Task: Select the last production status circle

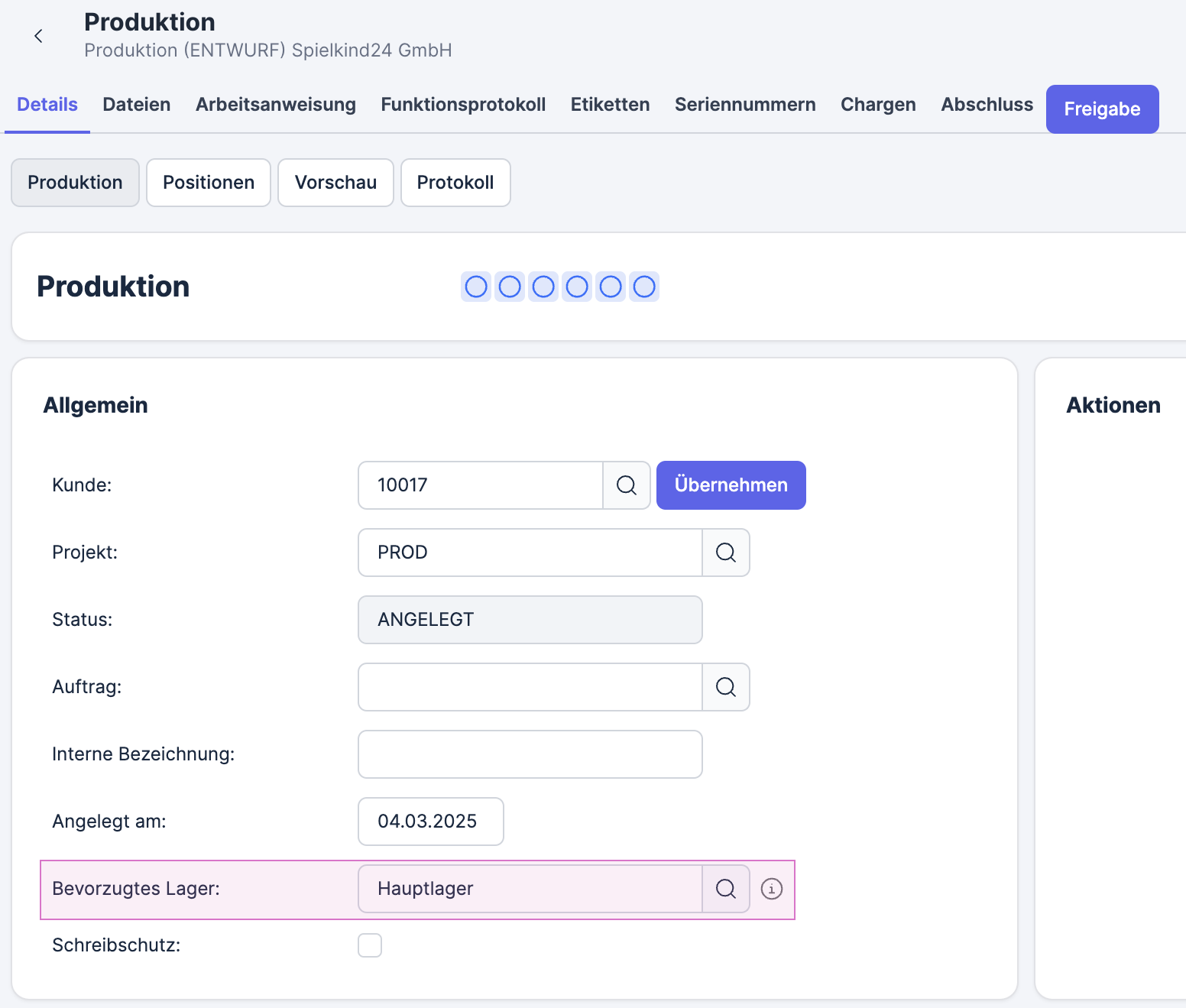Action: click(644, 287)
